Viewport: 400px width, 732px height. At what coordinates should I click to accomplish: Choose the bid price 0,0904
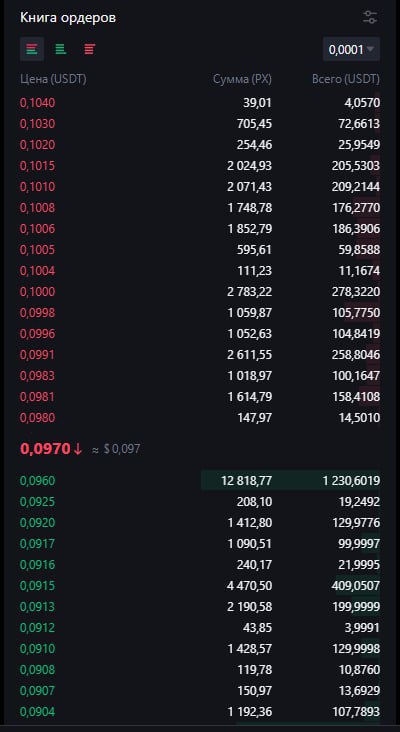tap(37, 712)
